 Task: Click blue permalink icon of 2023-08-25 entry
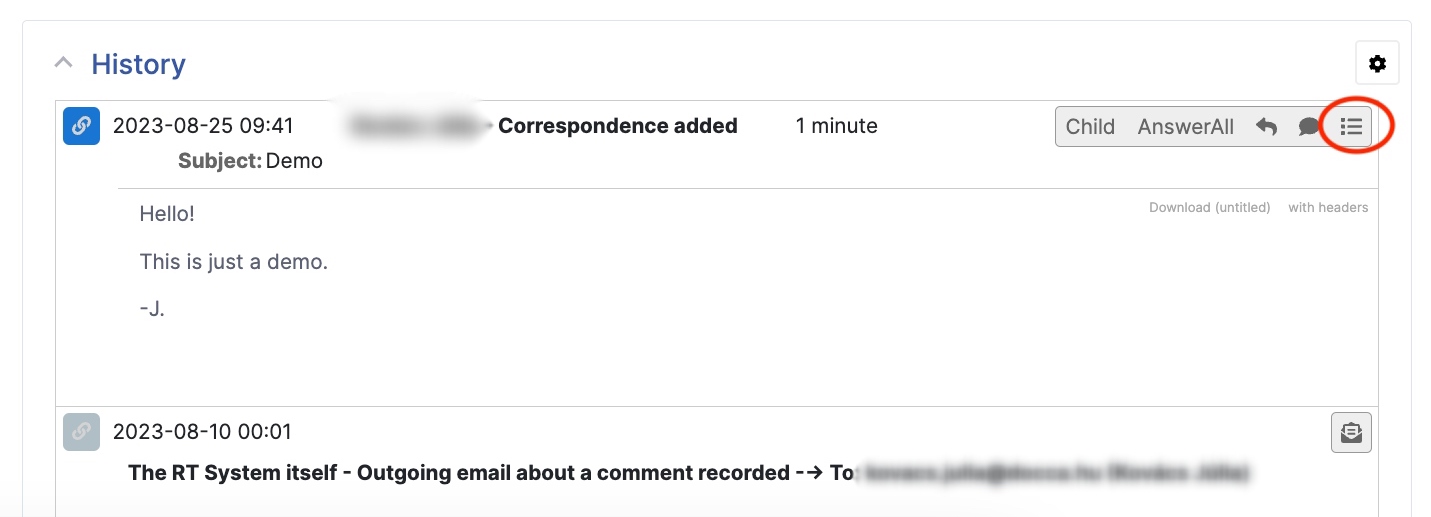81,127
